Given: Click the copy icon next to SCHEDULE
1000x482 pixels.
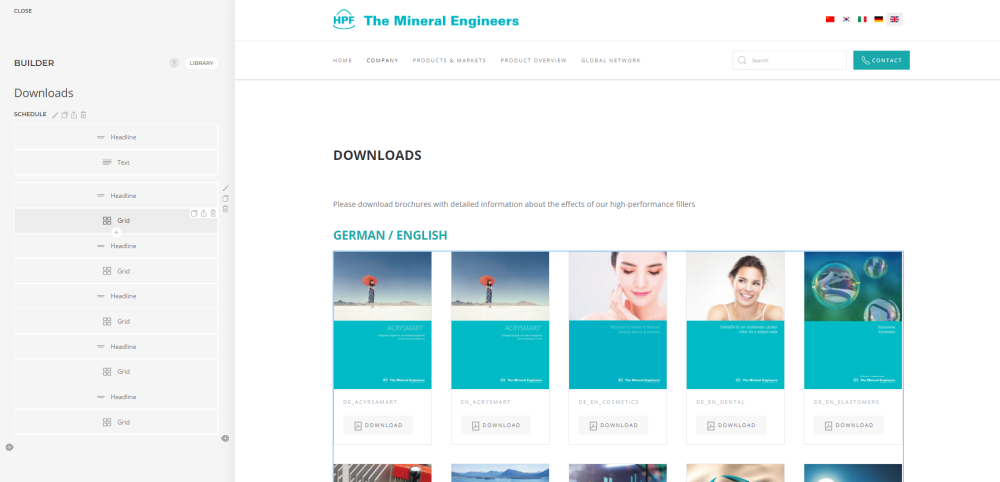Looking at the screenshot, I should pyautogui.click(x=64, y=115).
